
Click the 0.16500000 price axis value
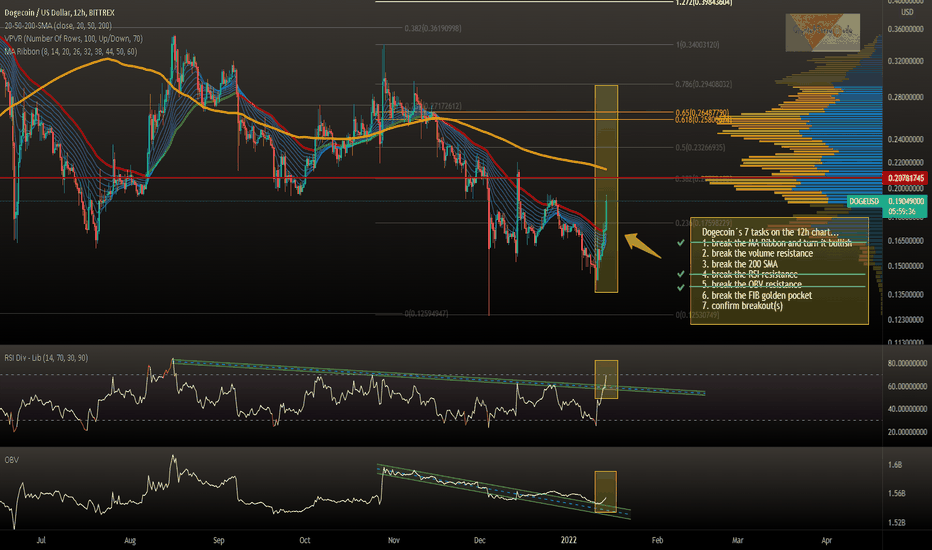click(x=906, y=241)
